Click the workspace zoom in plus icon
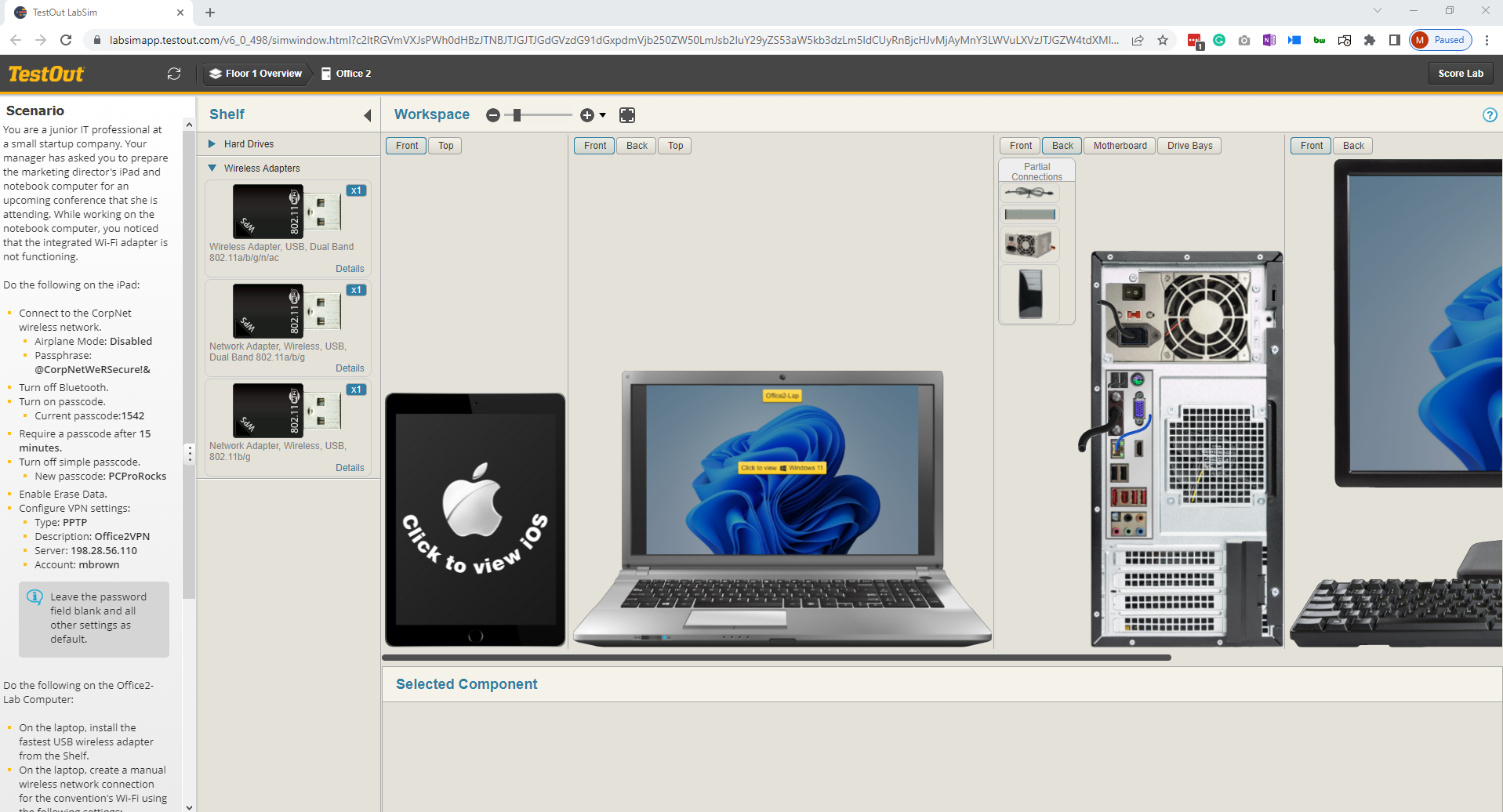1503x812 pixels. click(x=586, y=115)
